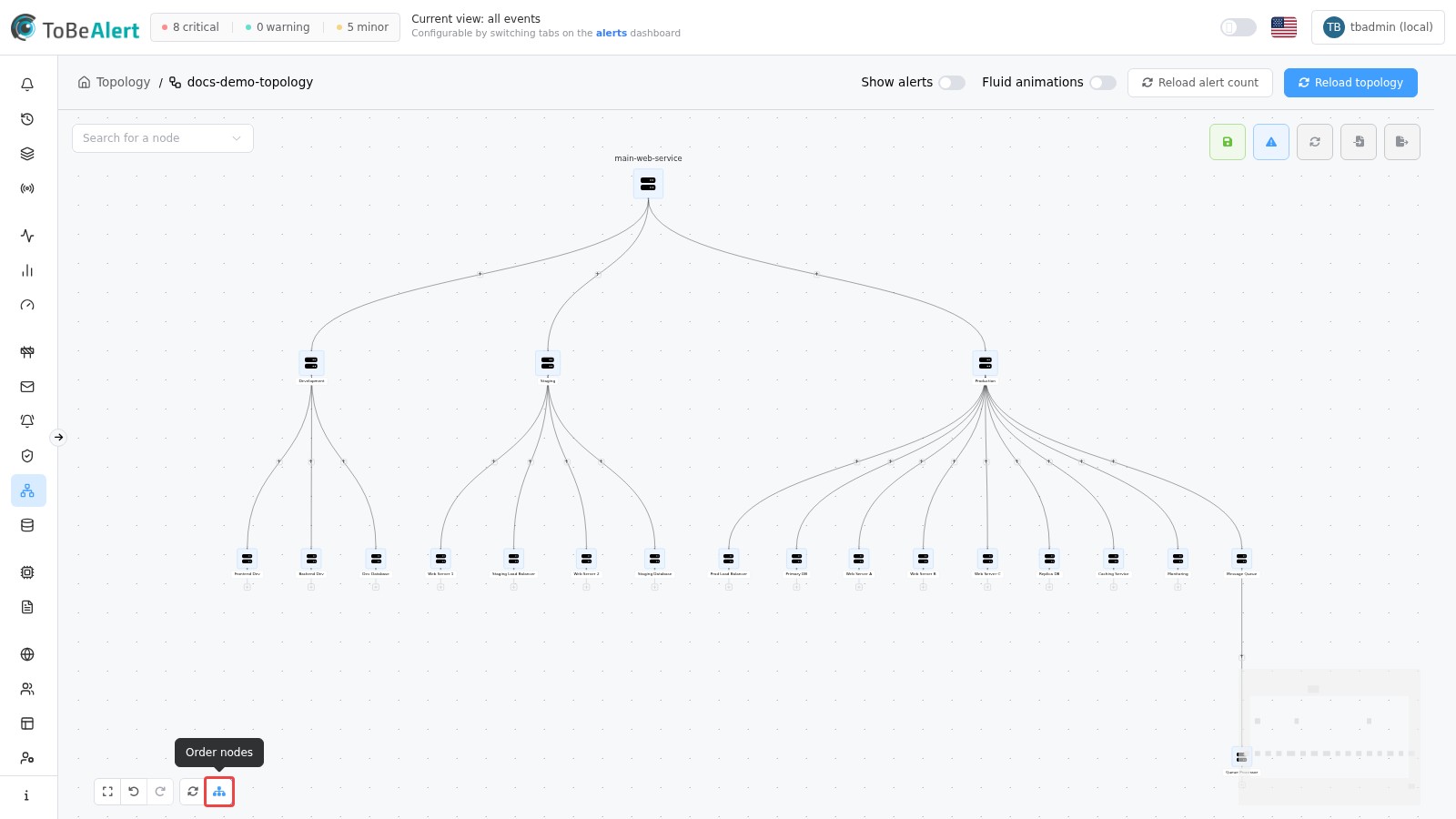Click the export file toolbar icon

coord(1402,142)
